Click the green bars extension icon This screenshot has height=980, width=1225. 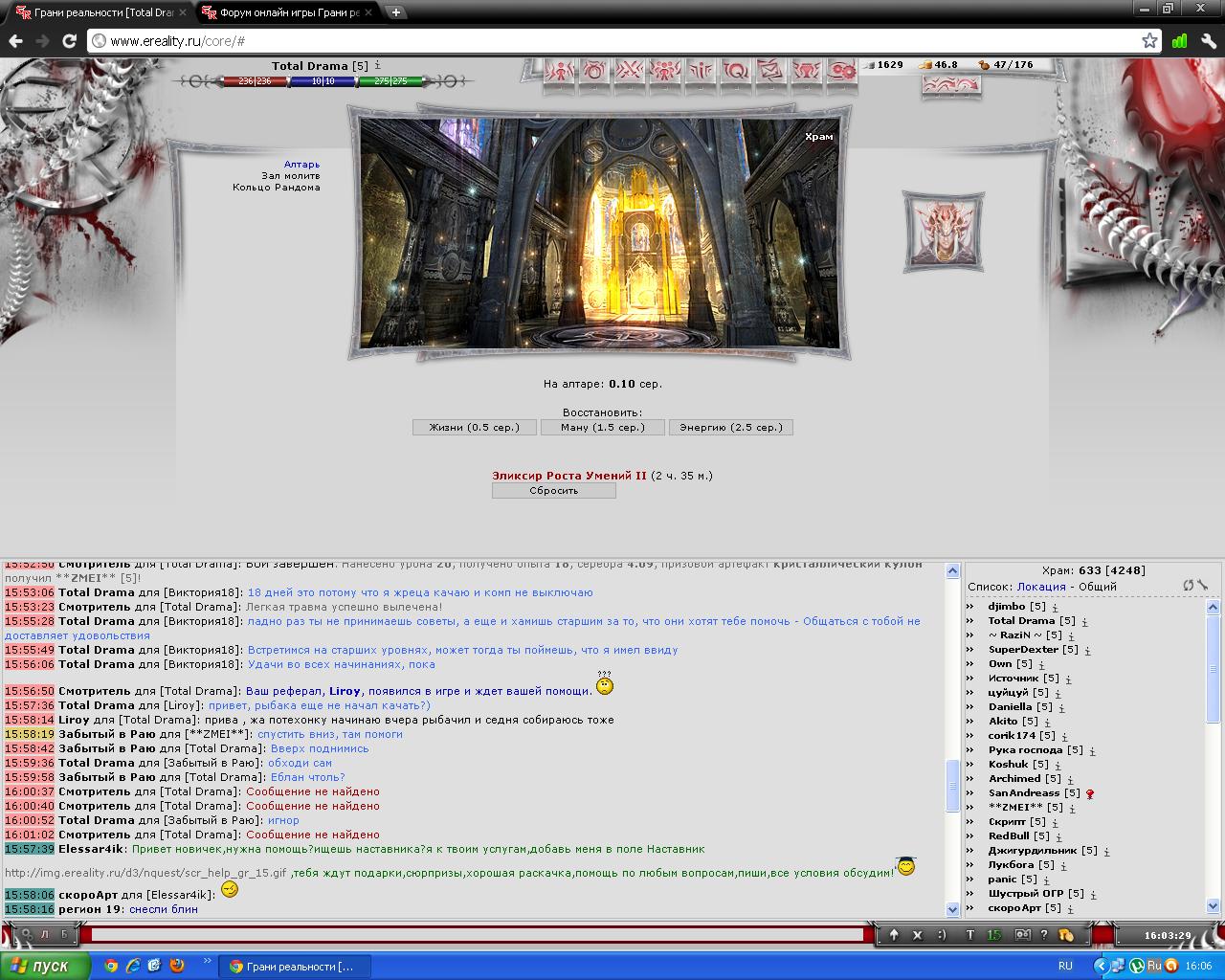1179,41
